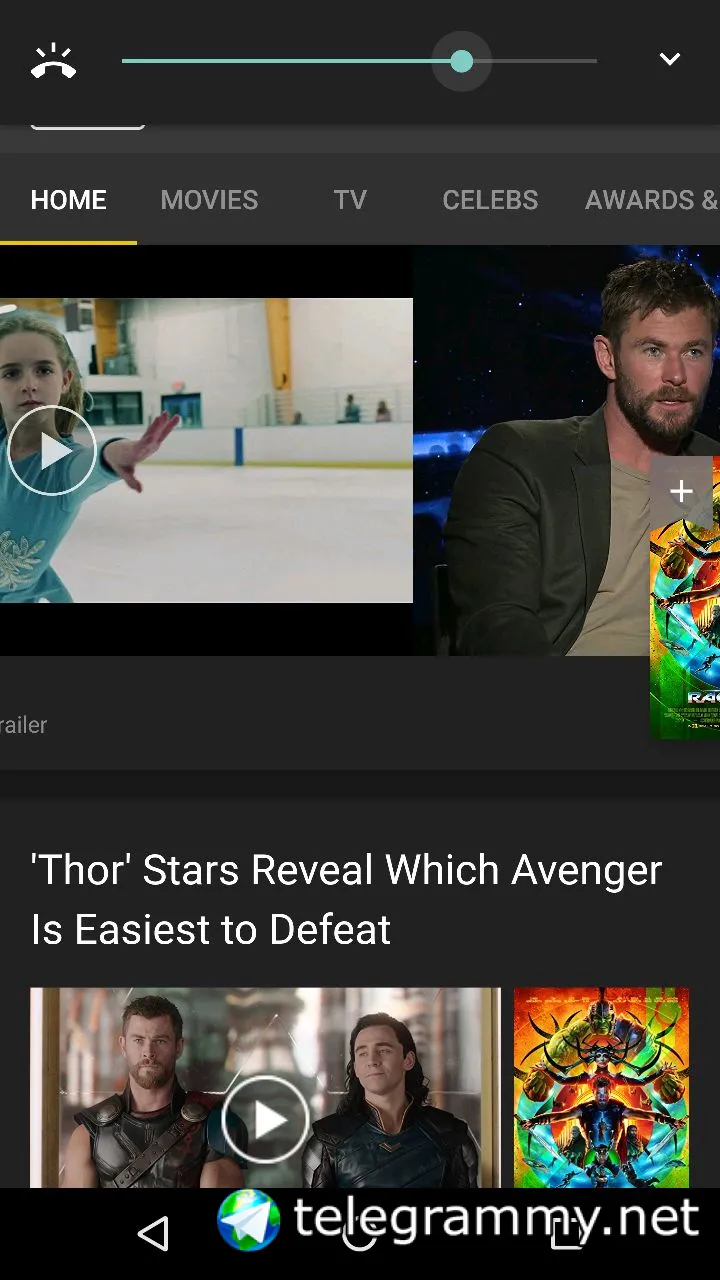Play the Thor and Loki video
Viewport: 720px width, 1280px height.
tap(265, 1120)
